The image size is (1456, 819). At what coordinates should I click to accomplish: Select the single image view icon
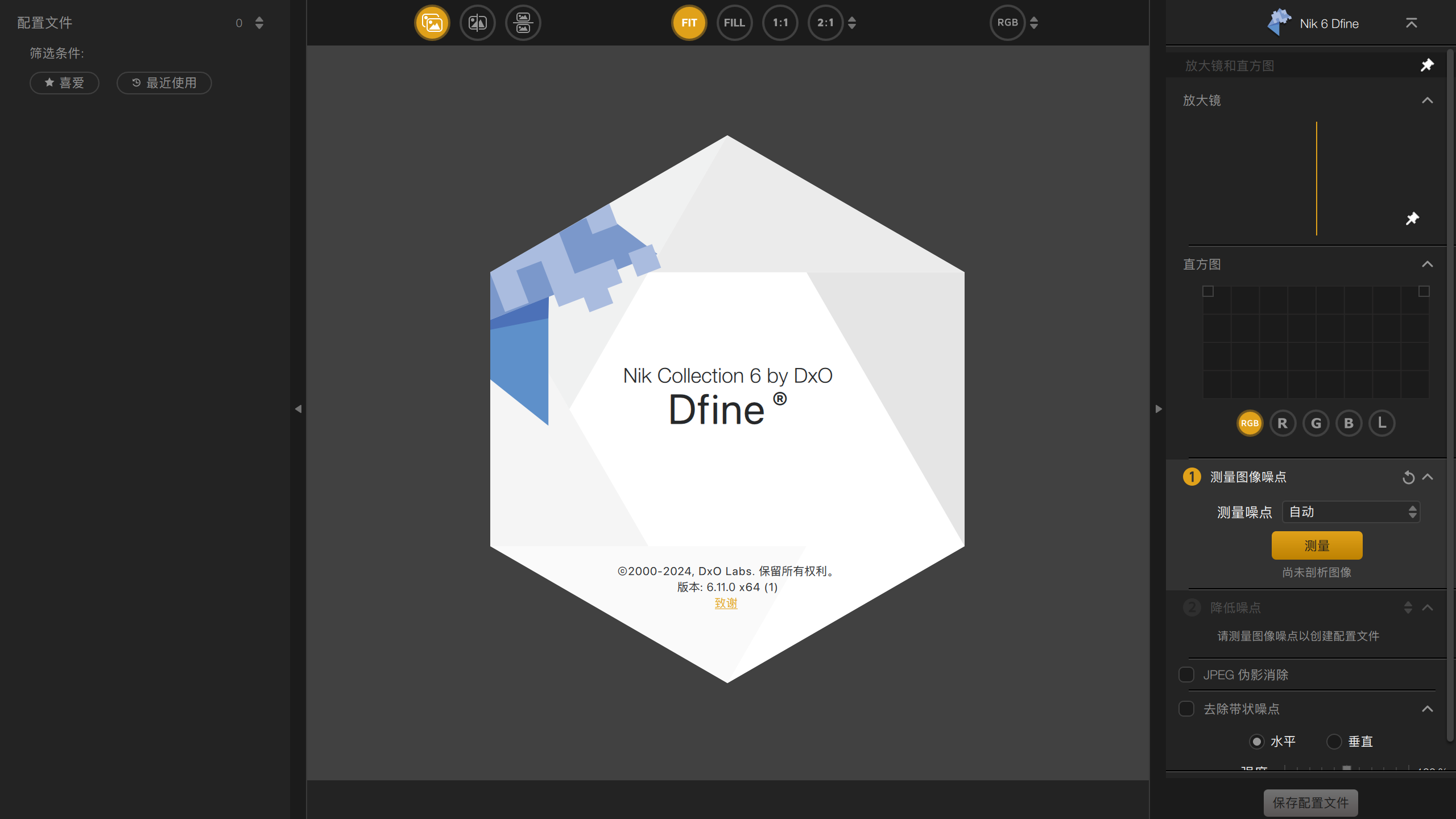pyautogui.click(x=432, y=23)
